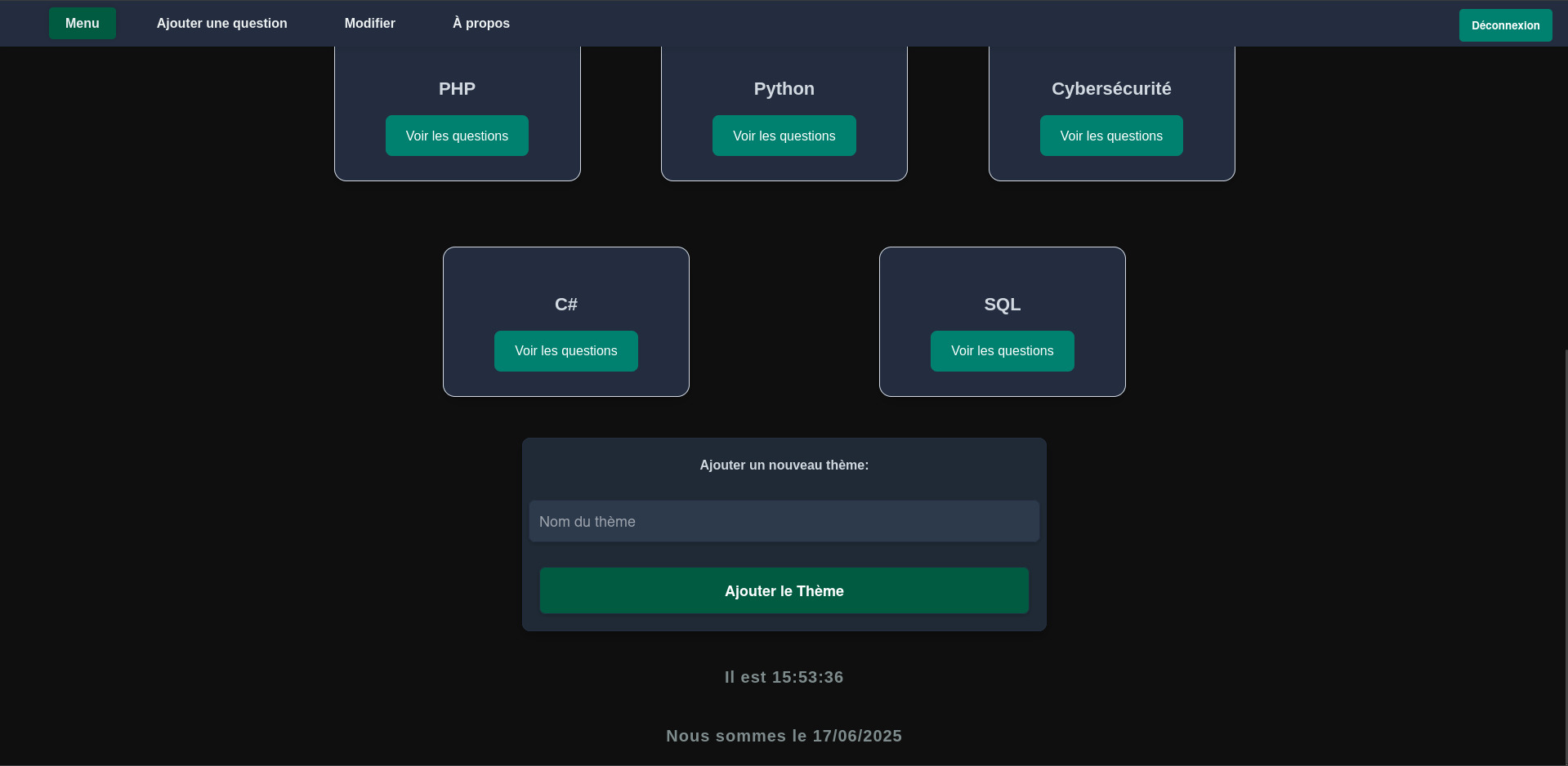Select Ajouter une question in the navbar
The height and width of the screenshot is (766, 1568).
click(x=221, y=23)
